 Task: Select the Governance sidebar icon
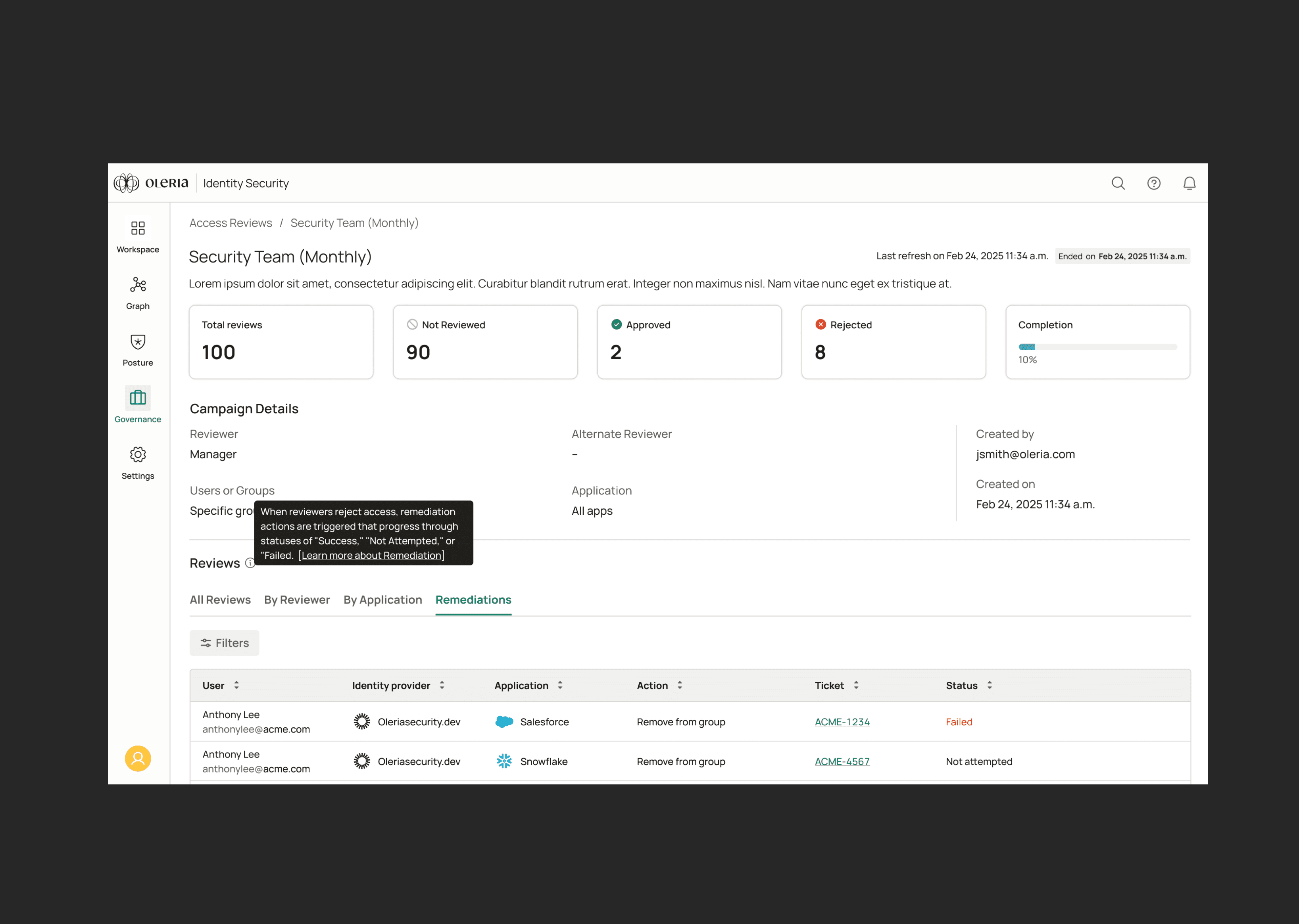(x=138, y=398)
